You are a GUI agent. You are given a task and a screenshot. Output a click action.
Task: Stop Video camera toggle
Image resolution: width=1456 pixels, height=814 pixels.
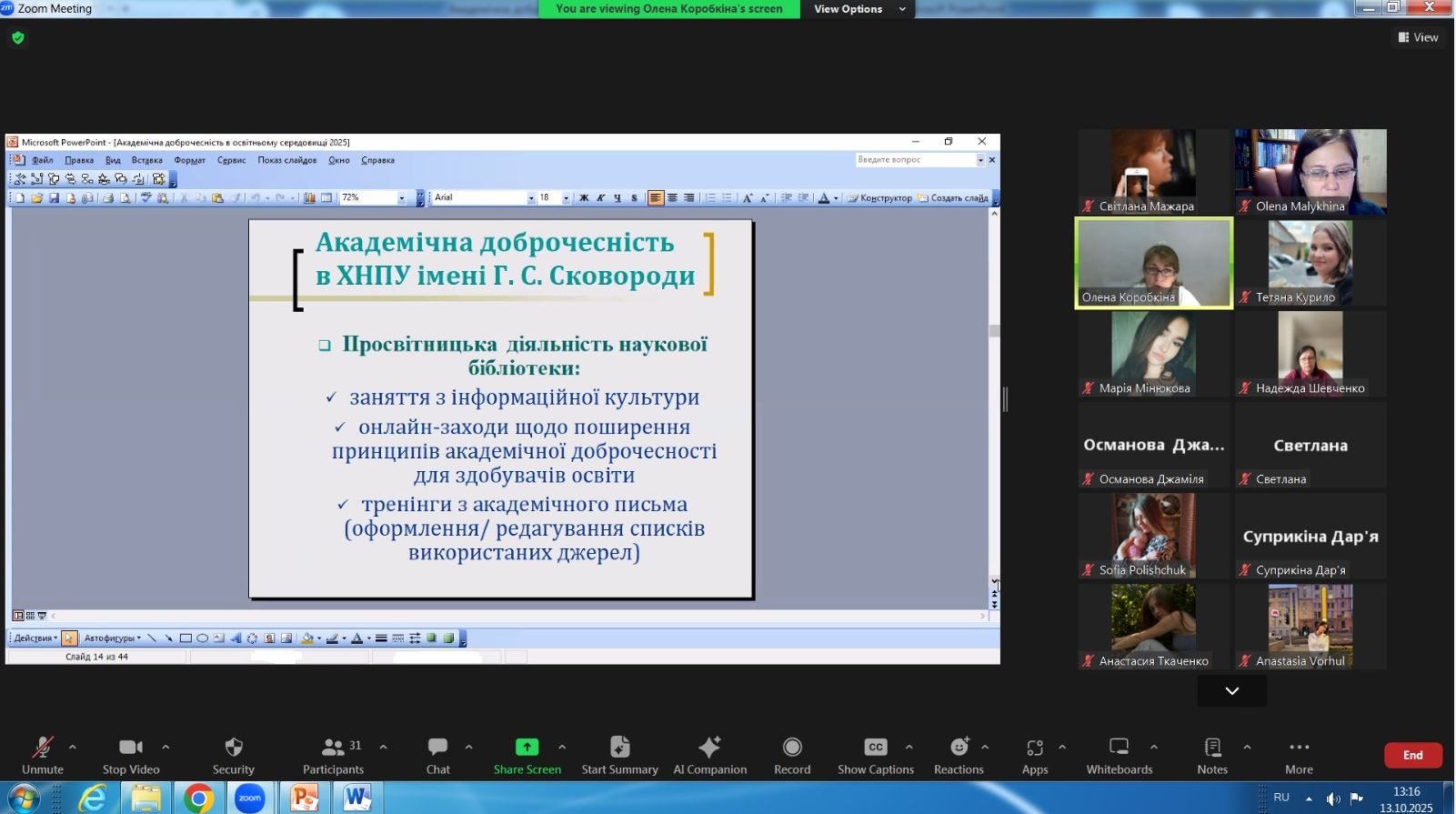pyautogui.click(x=131, y=755)
